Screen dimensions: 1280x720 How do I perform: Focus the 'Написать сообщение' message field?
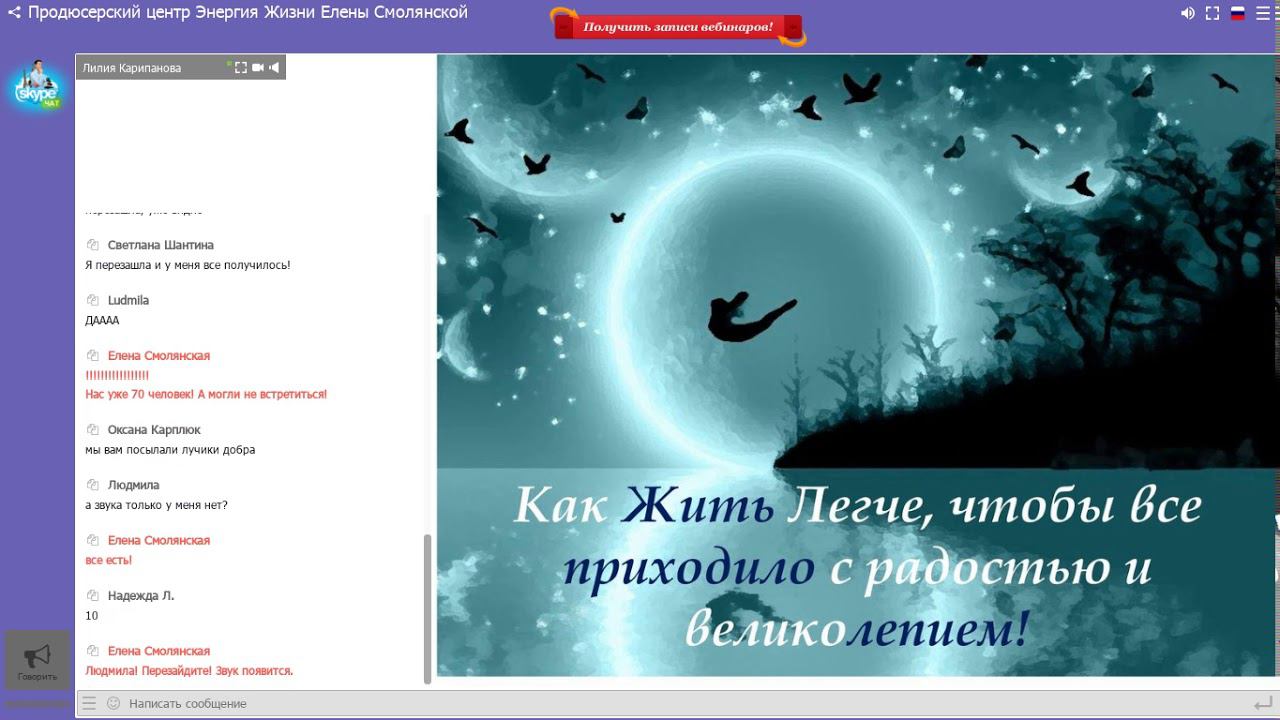[680, 703]
